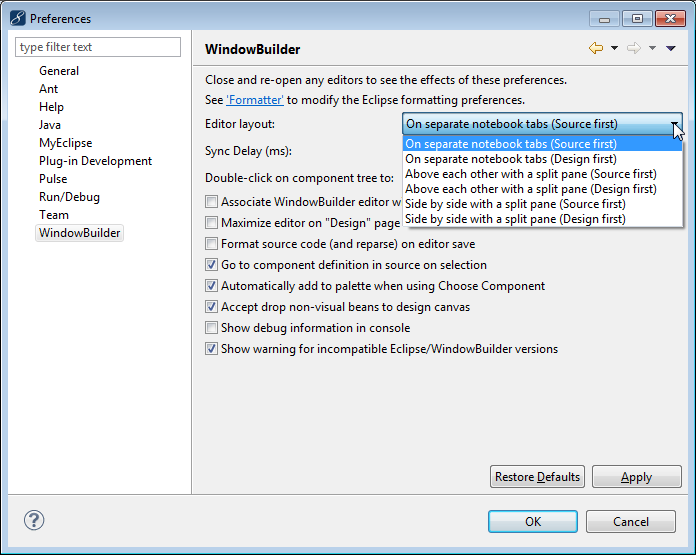Open the 'Formatter' preferences link
This screenshot has height=555, width=696.
(255, 100)
